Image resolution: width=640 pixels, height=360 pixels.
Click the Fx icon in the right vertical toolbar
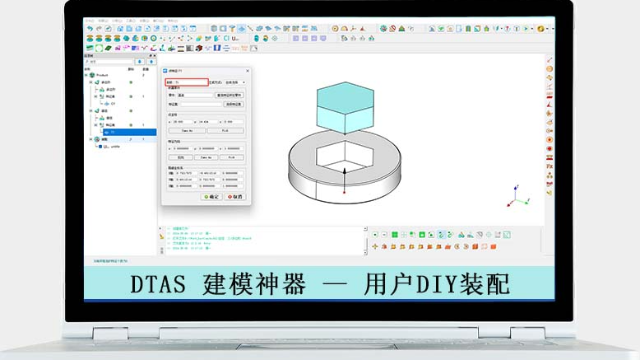pos(549,167)
